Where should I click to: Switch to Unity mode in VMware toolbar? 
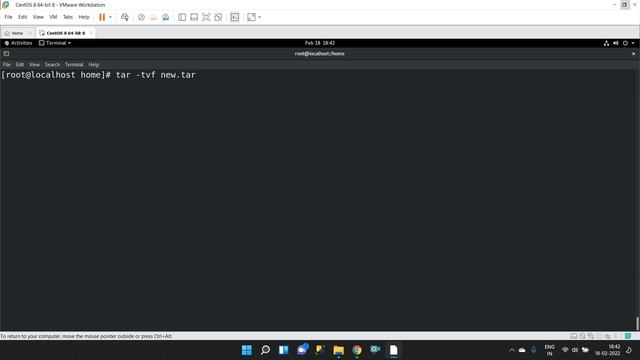218,17
